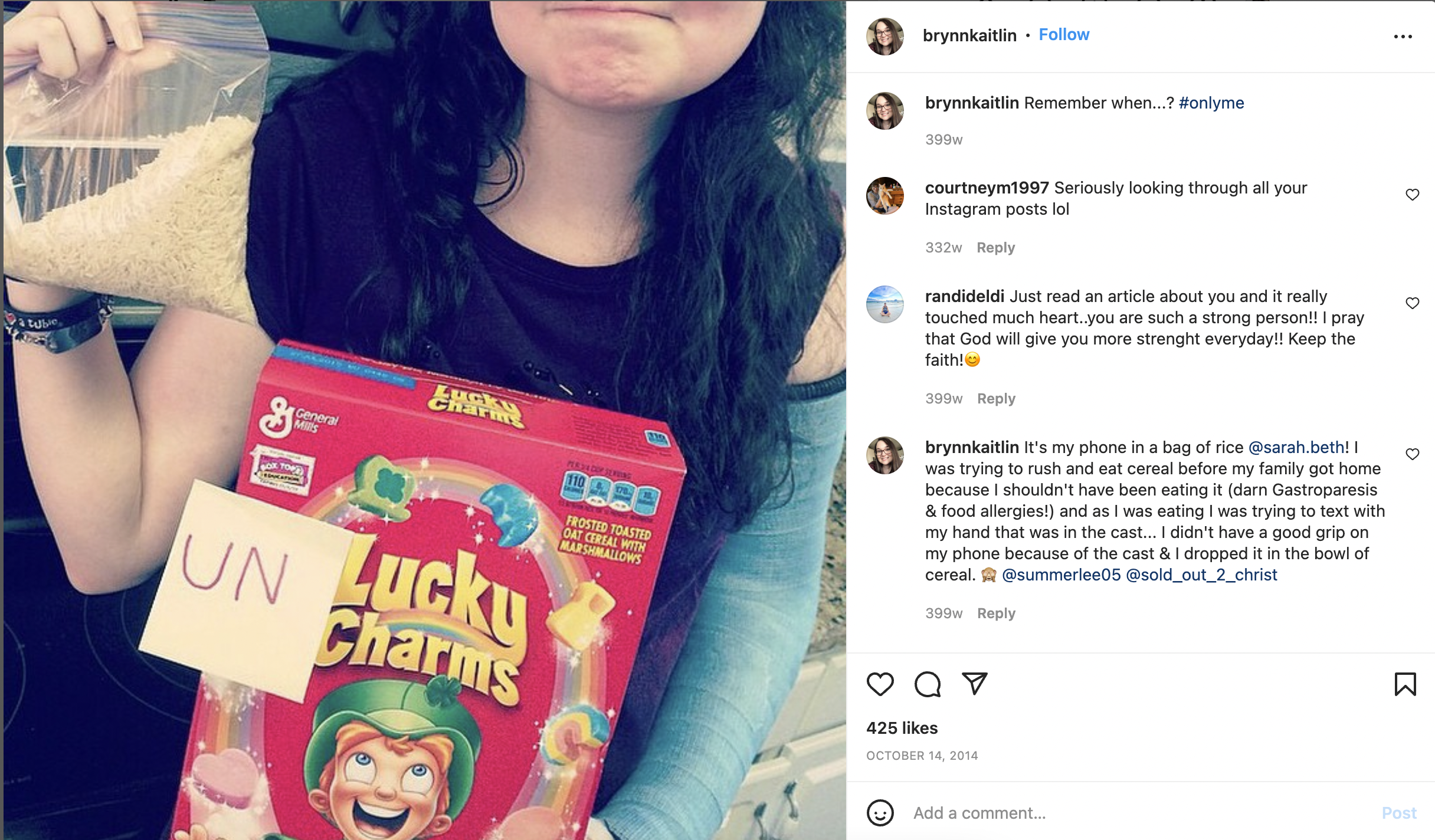Reply to randideldi's comment
1435x840 pixels.
tap(996, 399)
